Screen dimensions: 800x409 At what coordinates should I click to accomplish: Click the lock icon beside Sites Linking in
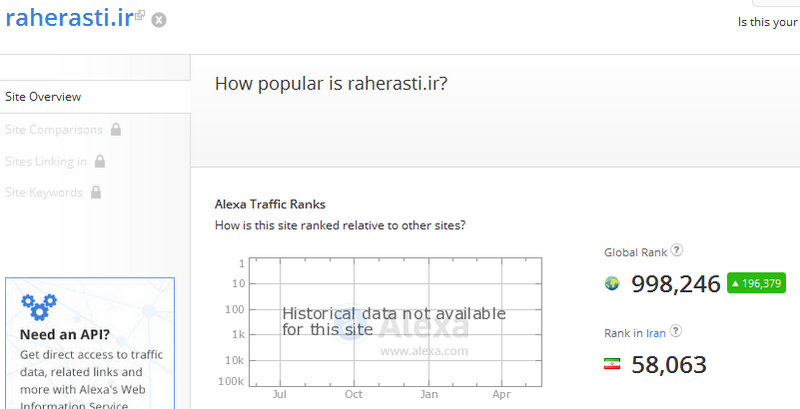100,161
